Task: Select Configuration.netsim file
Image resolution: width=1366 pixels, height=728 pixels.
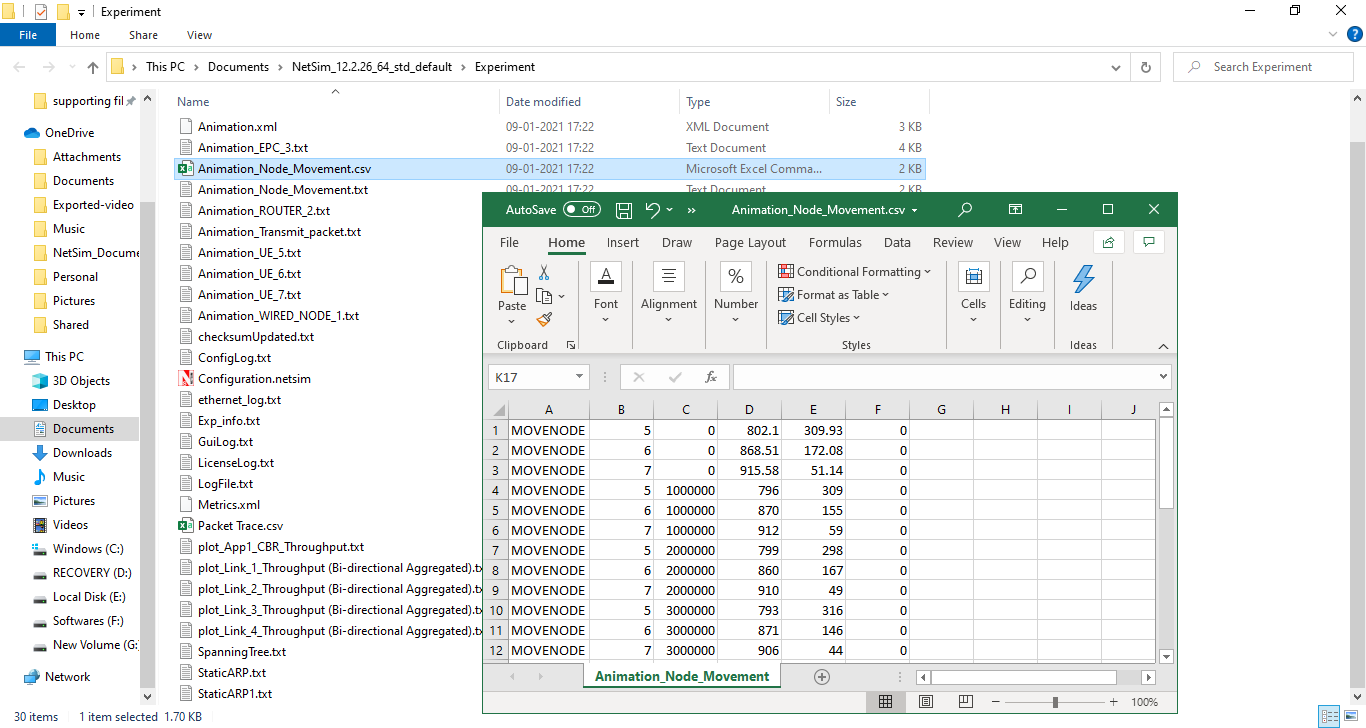Action: 254,379
